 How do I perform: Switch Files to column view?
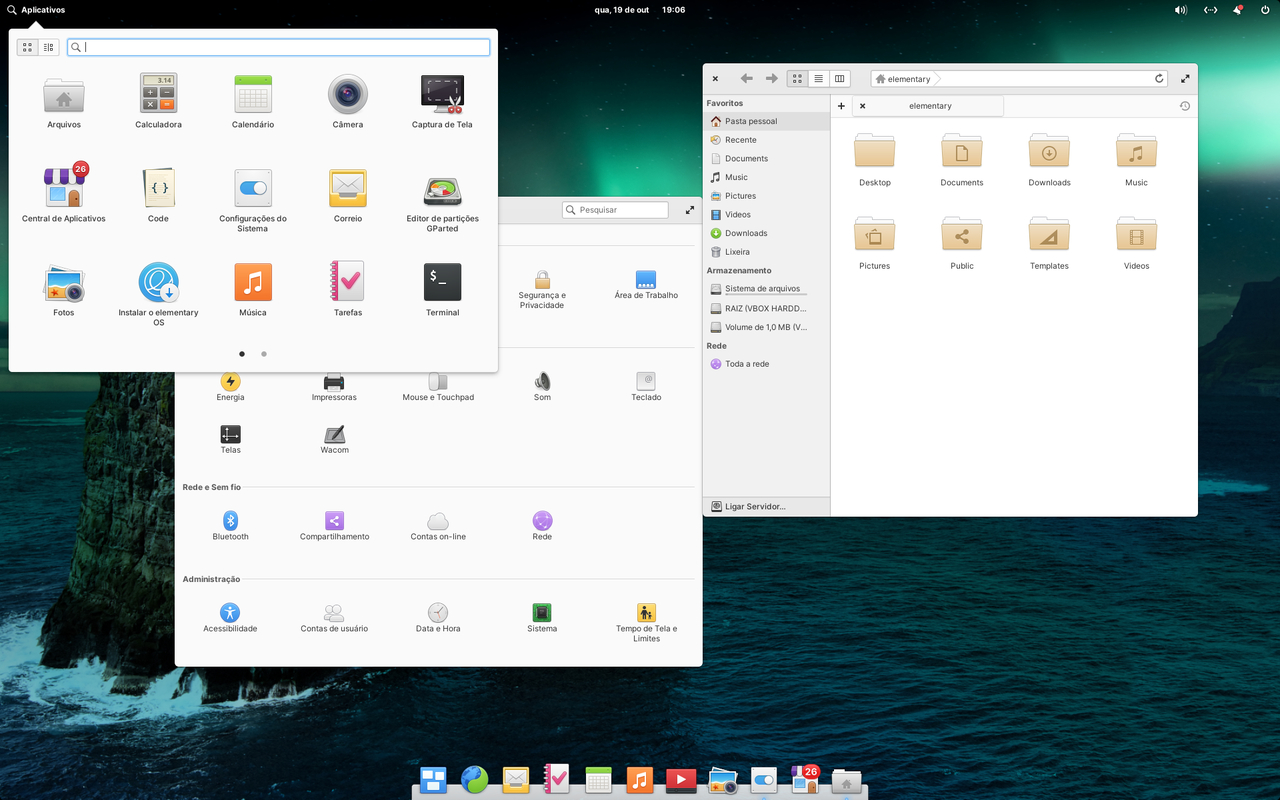pyautogui.click(x=839, y=78)
